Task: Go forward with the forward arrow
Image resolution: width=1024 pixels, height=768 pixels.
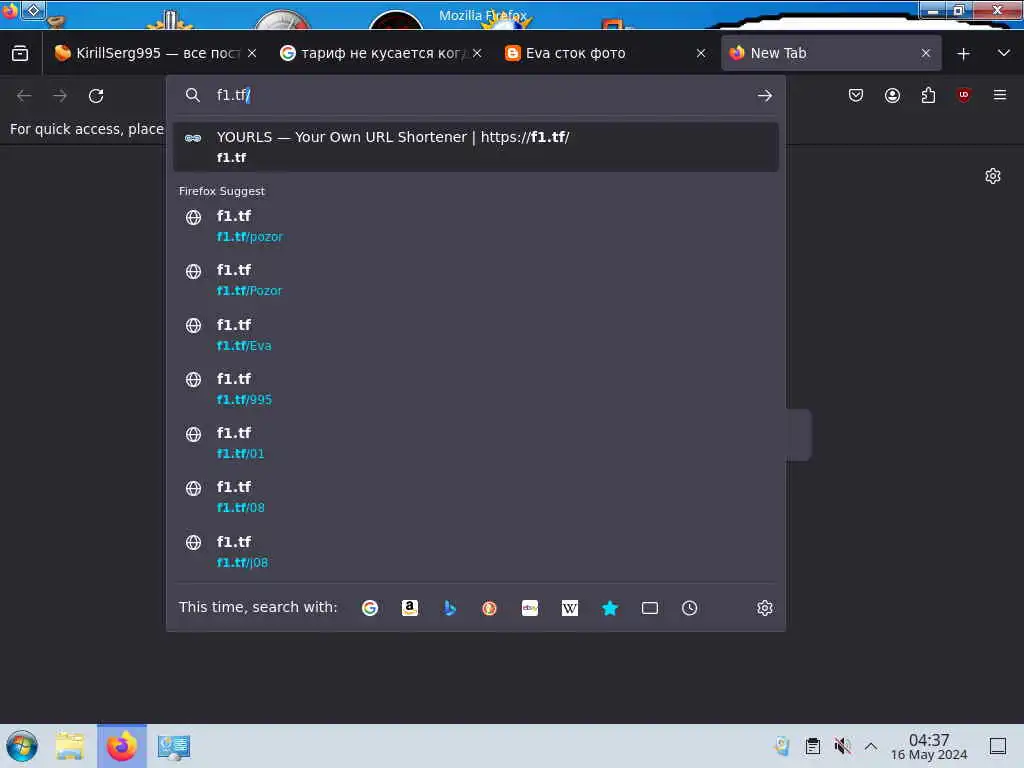Action: coord(60,96)
